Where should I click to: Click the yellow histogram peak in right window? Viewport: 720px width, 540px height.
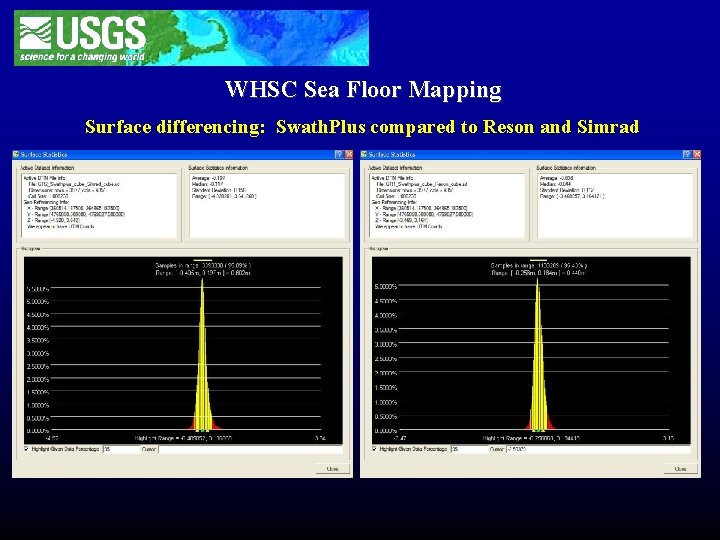[x=538, y=354]
